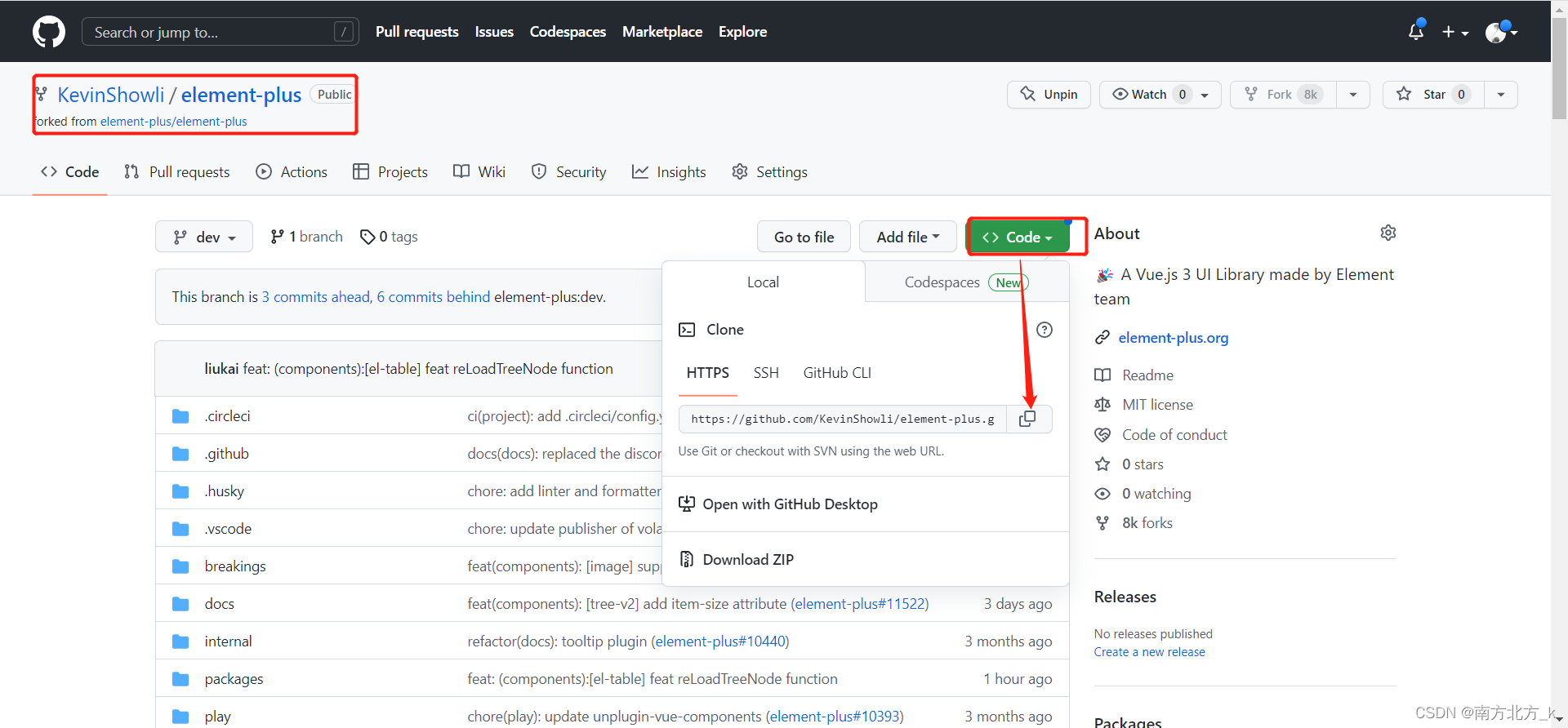Open the breakings folder
This screenshot has height=728, width=1568.
(235, 566)
